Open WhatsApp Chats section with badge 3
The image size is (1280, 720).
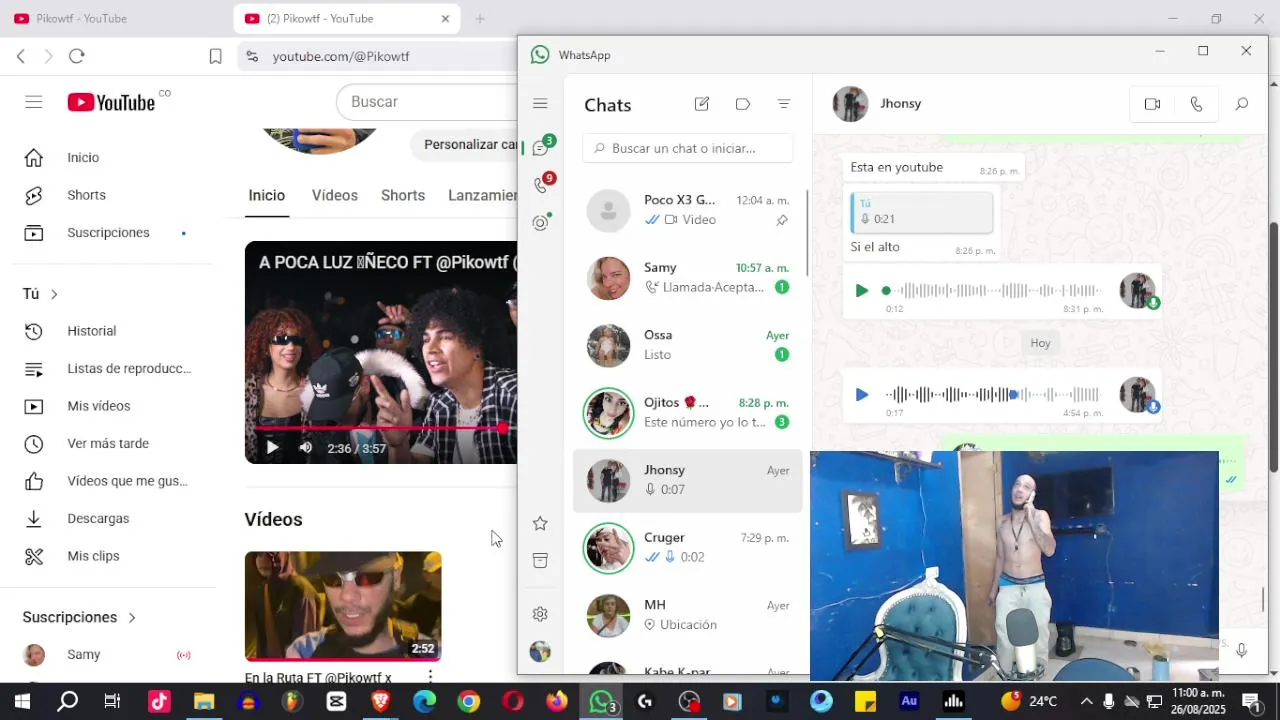point(540,148)
